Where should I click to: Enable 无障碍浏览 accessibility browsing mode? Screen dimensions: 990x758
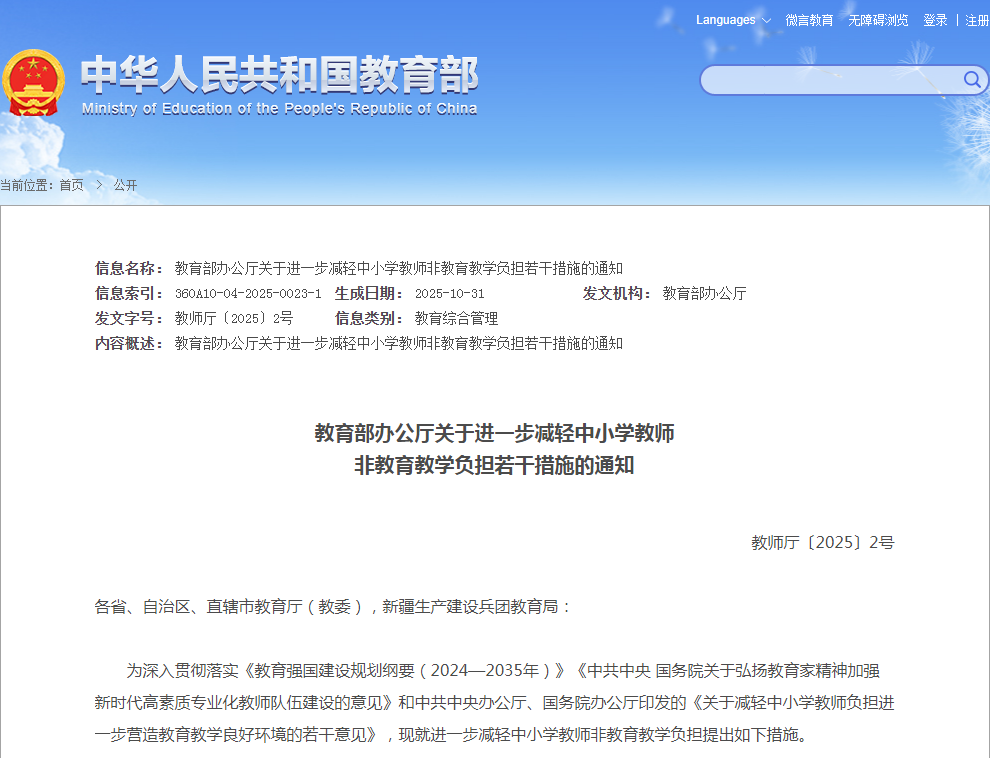coord(878,20)
